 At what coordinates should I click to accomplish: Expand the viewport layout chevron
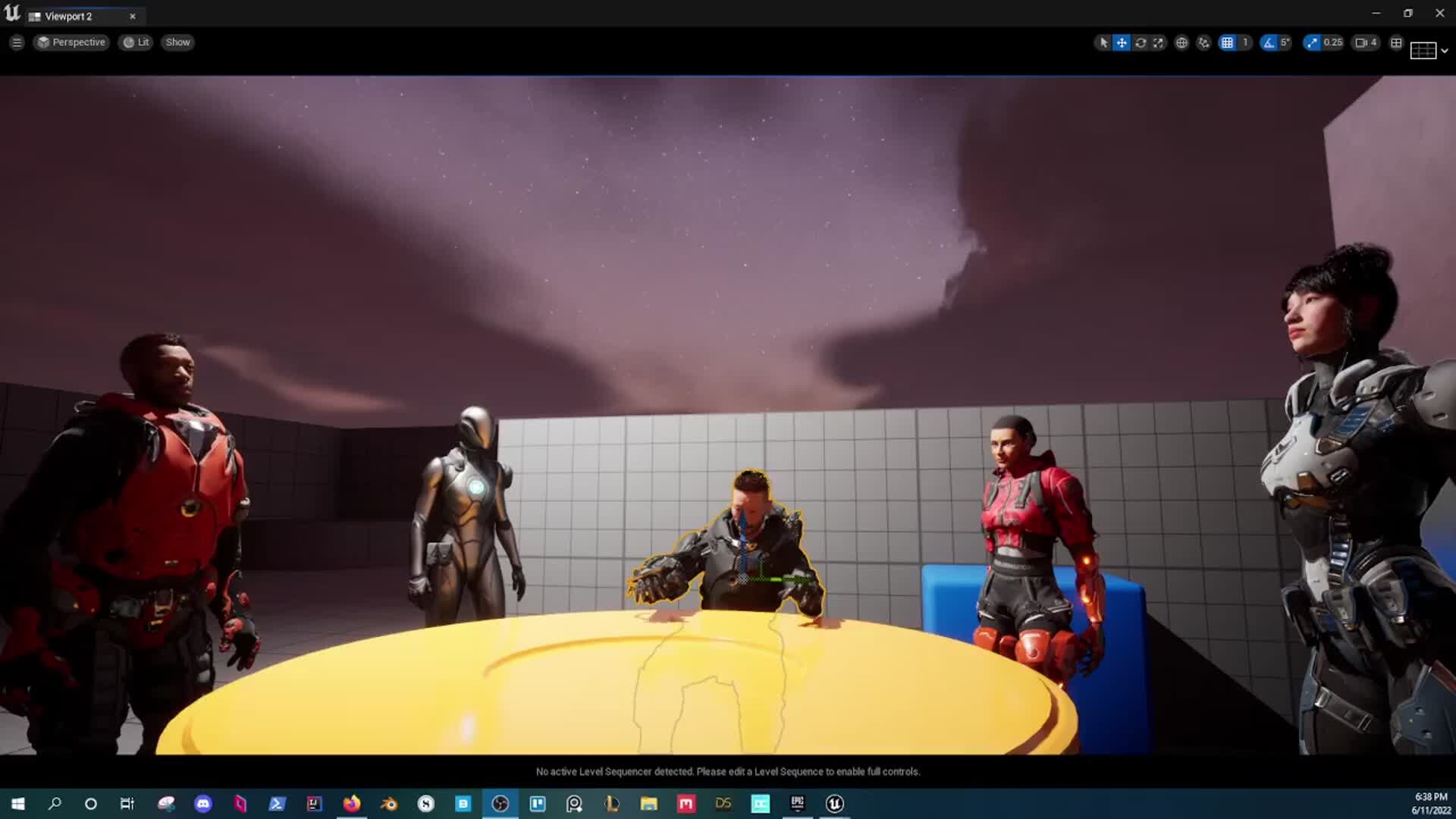(x=1444, y=51)
